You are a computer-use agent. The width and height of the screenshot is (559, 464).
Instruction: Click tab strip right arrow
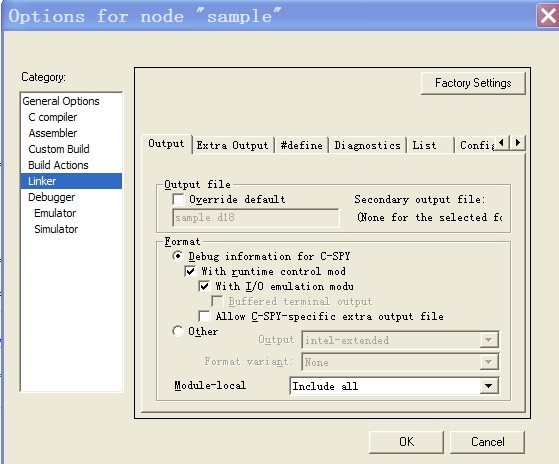[518, 143]
